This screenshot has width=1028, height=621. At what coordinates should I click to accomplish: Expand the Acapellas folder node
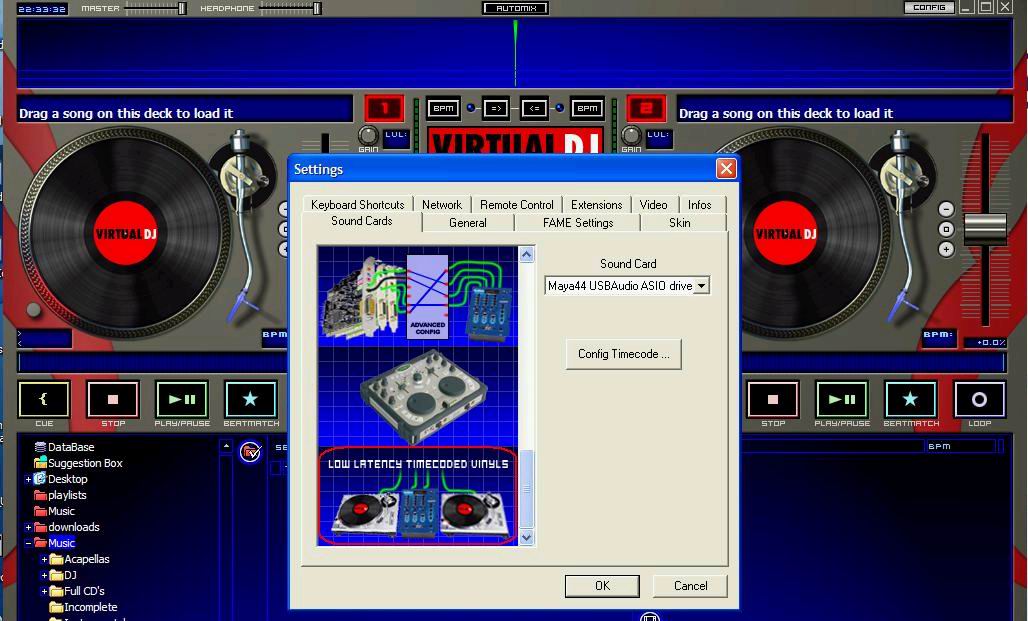pyautogui.click(x=44, y=559)
